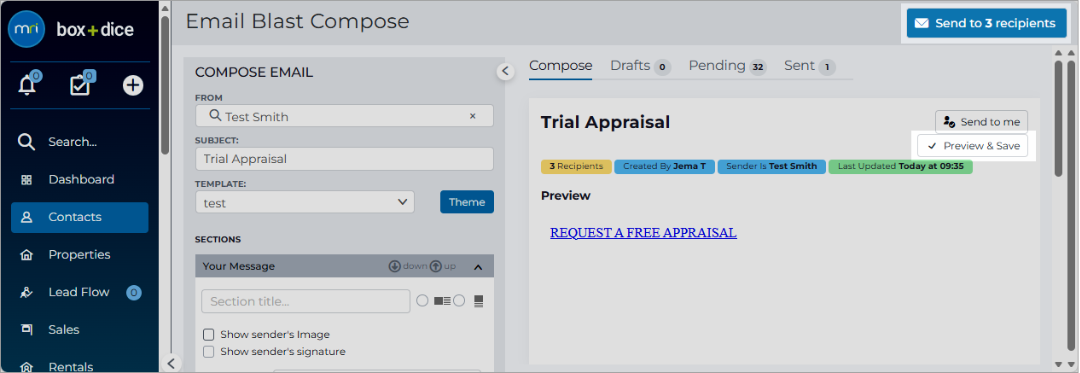Click the Sender Is Test Smith tag
1080x373 pixels.
(771, 167)
